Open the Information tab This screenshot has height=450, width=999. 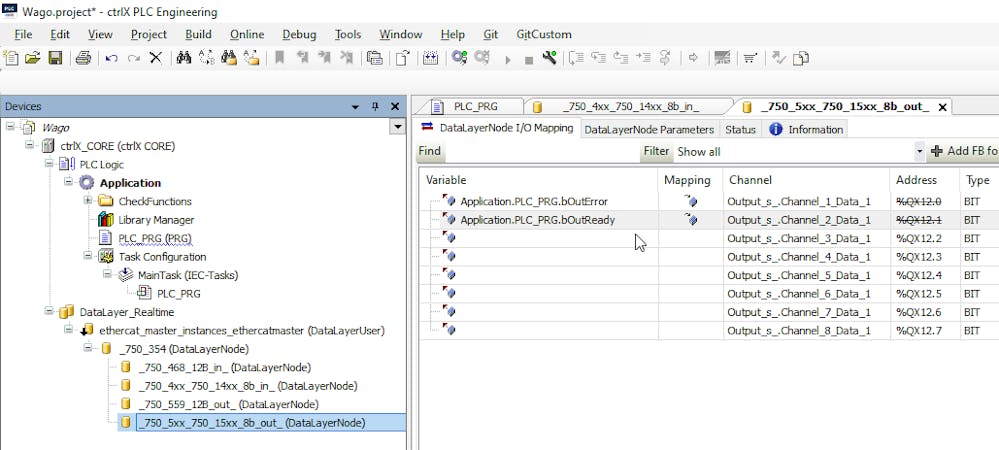click(807, 129)
